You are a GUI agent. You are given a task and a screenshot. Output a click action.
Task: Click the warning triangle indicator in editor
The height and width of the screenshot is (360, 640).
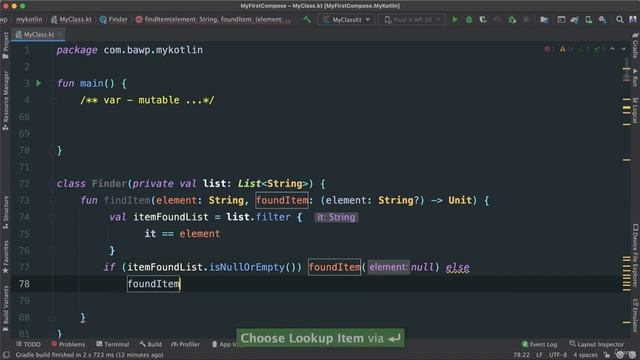(x=564, y=49)
